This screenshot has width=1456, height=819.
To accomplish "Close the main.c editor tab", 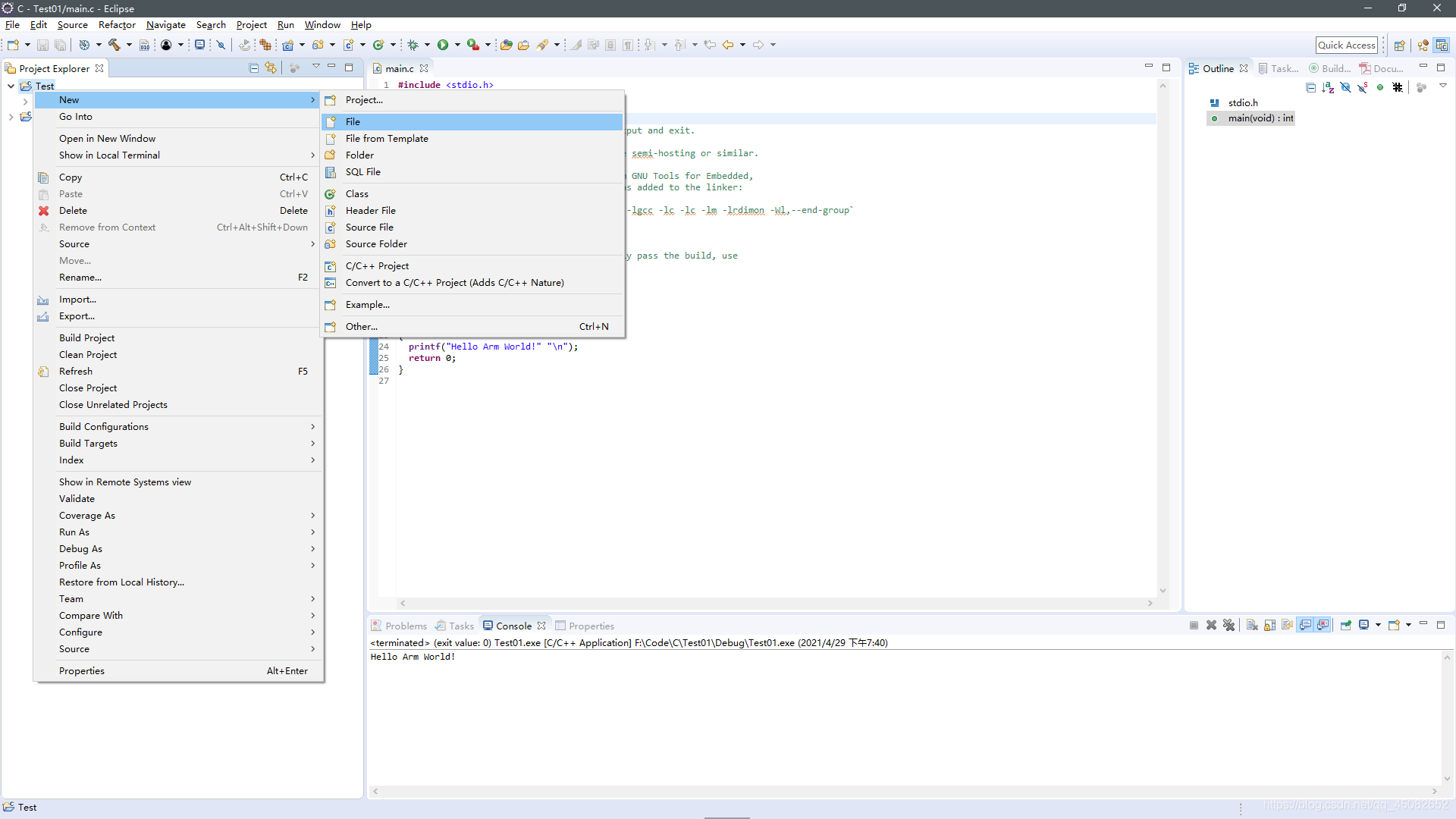I will pos(424,68).
